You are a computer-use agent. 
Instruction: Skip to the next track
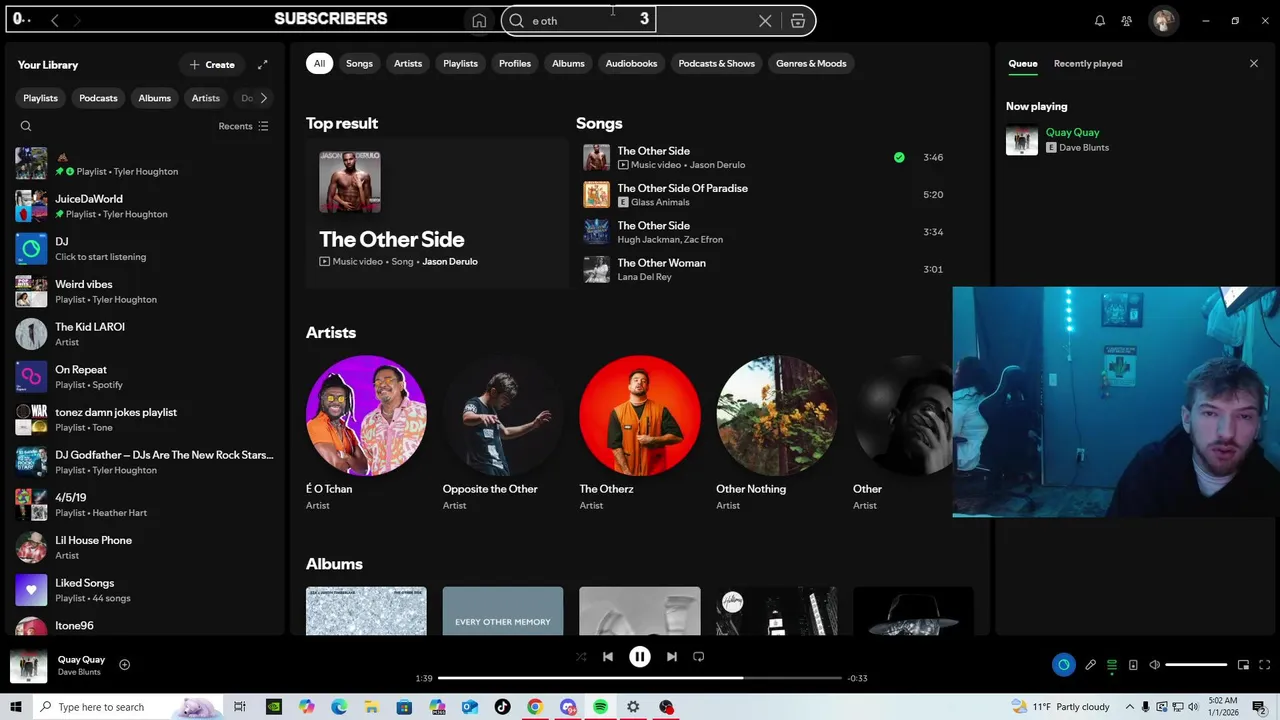[672, 657]
